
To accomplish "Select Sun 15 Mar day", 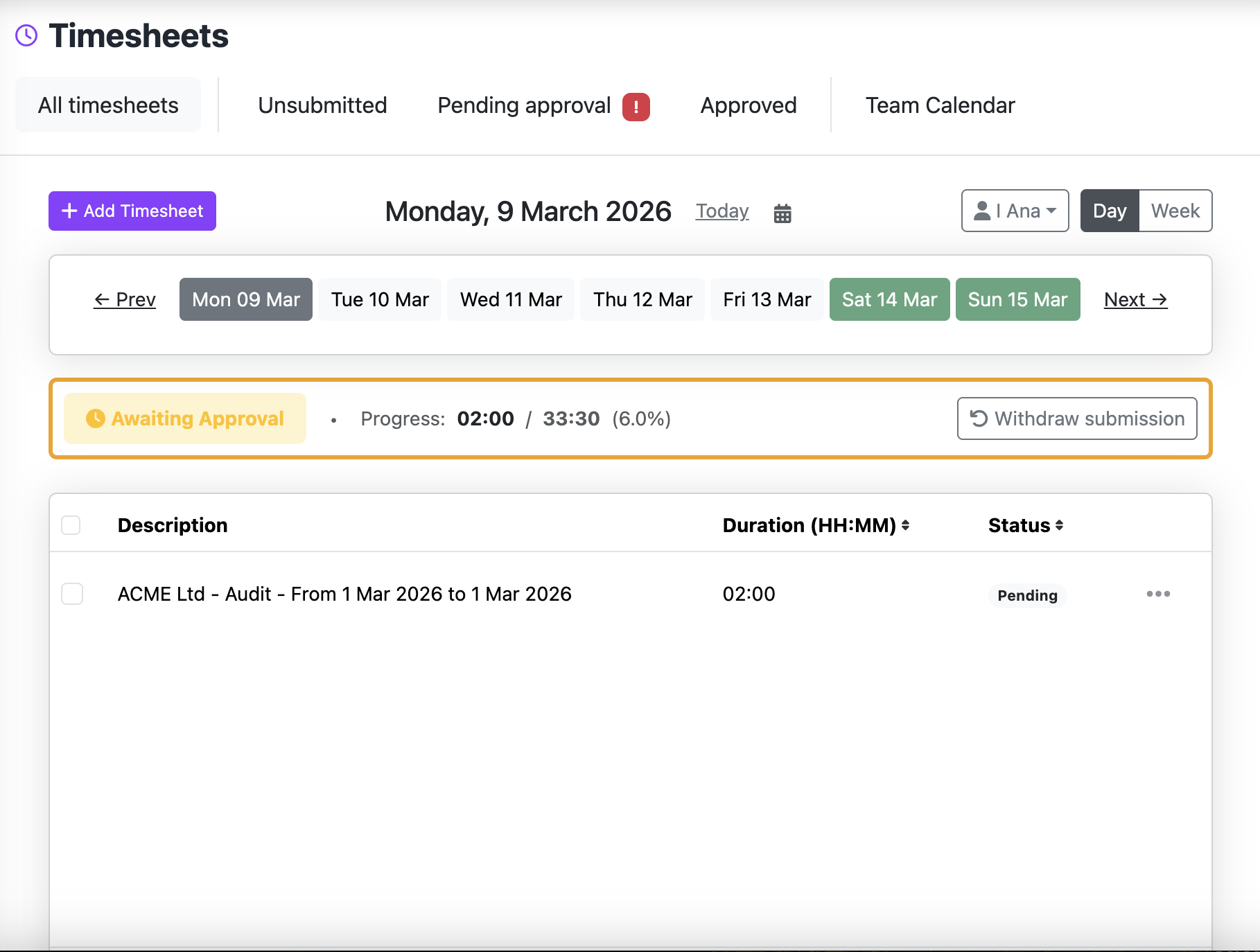I will tap(1017, 299).
